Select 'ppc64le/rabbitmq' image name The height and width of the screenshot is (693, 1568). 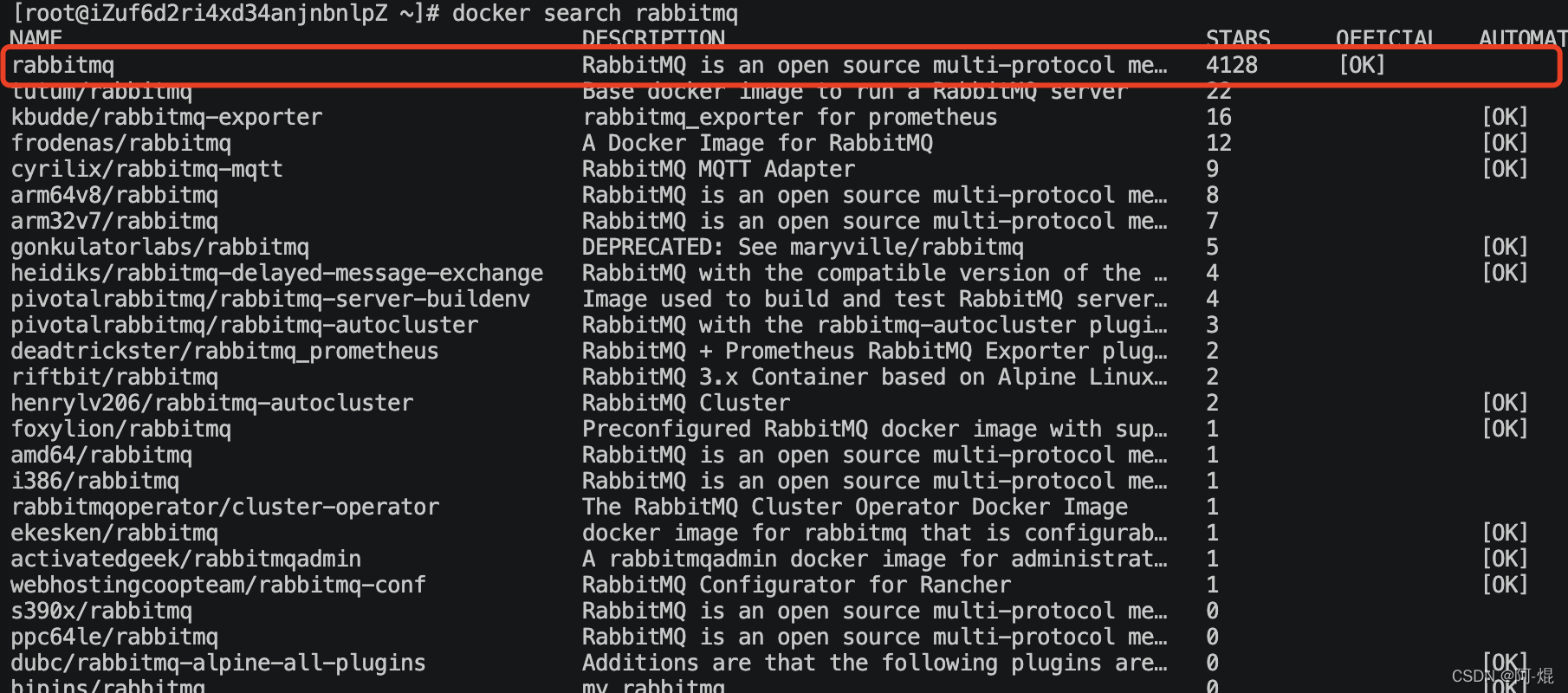pos(114,637)
